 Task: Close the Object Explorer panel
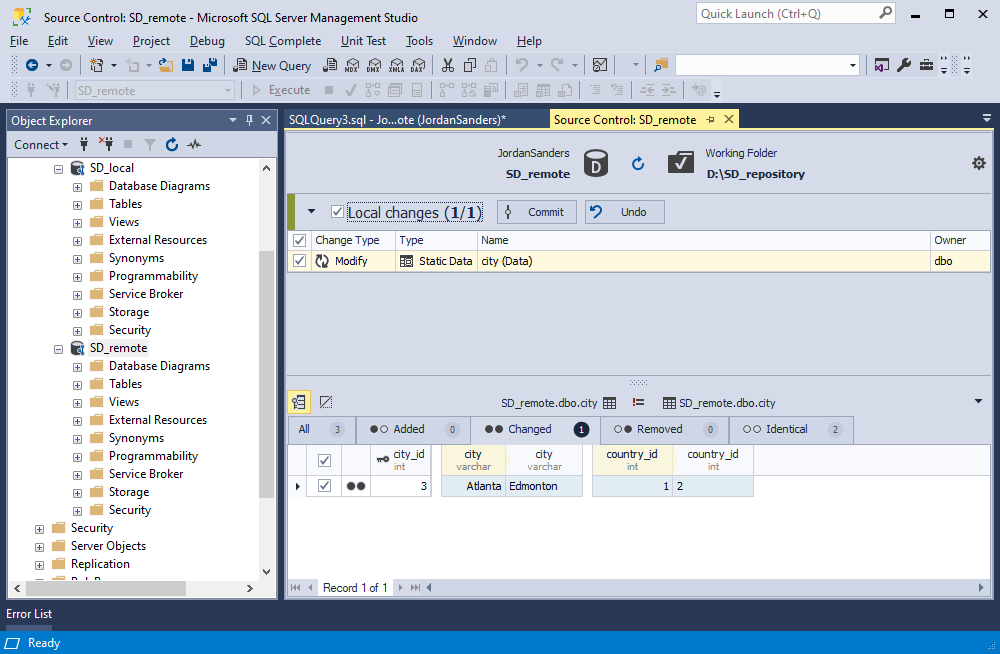coord(267,120)
